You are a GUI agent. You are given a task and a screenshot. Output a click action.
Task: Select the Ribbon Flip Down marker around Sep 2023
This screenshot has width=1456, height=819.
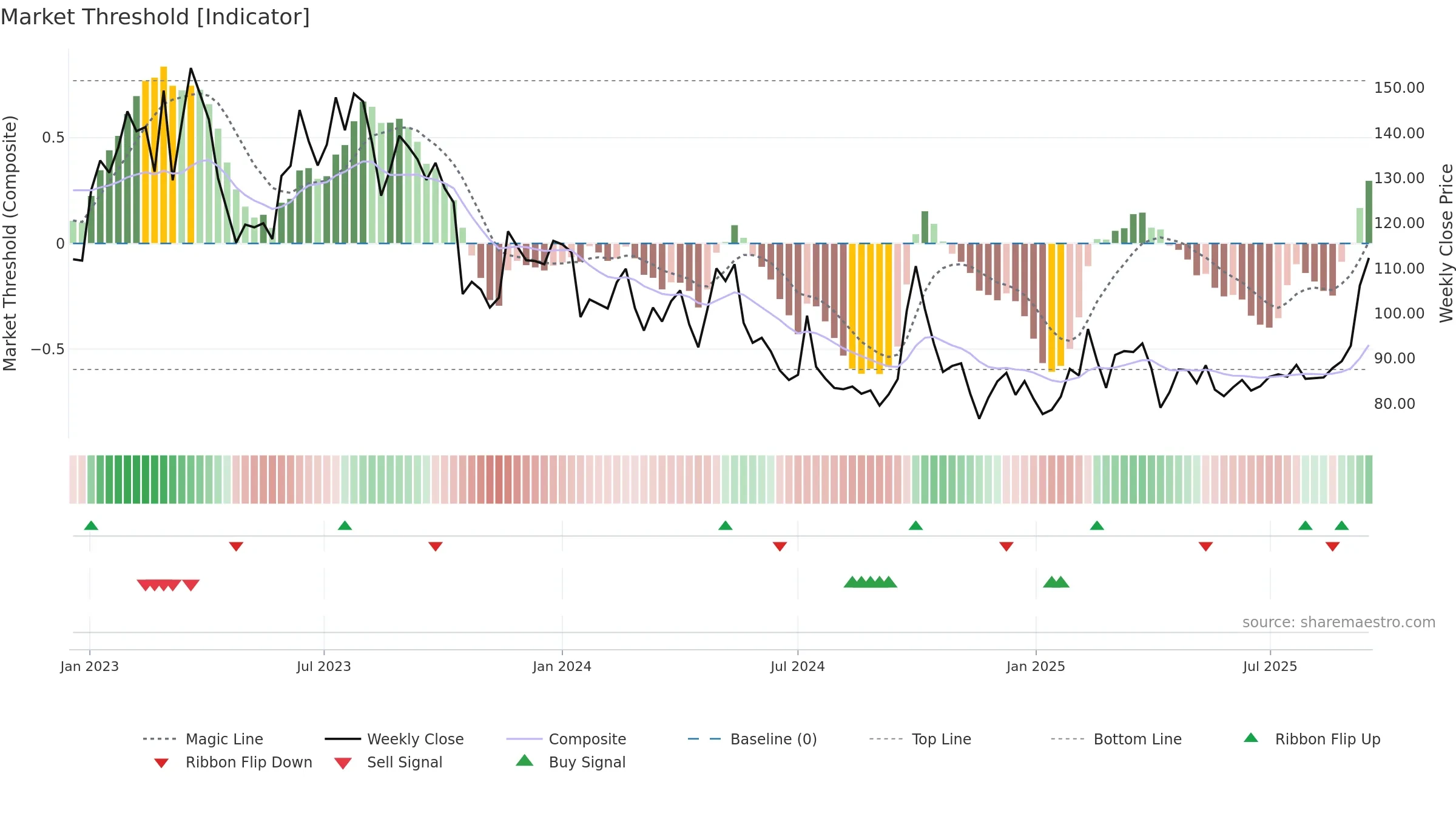[x=435, y=547]
